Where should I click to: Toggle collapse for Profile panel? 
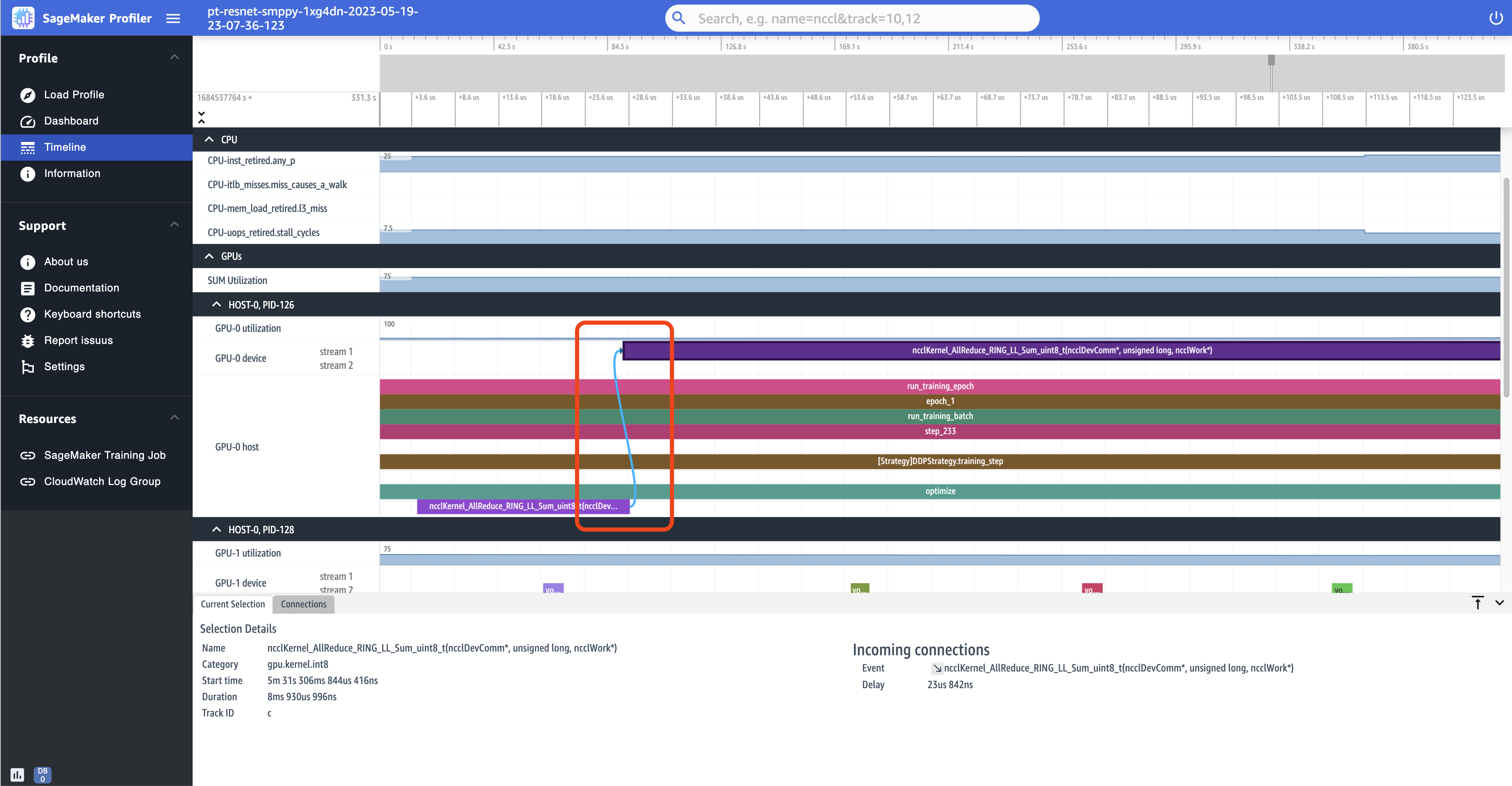(x=174, y=57)
